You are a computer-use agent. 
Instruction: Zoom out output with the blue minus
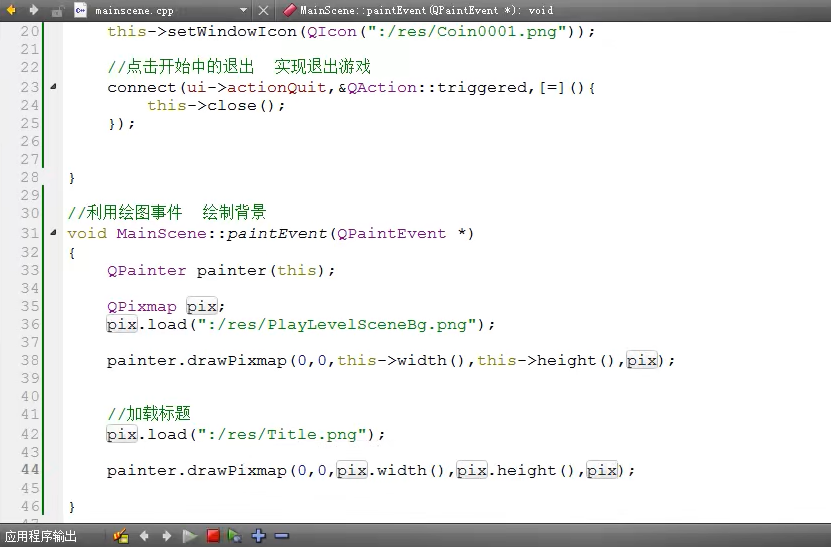tap(282, 536)
